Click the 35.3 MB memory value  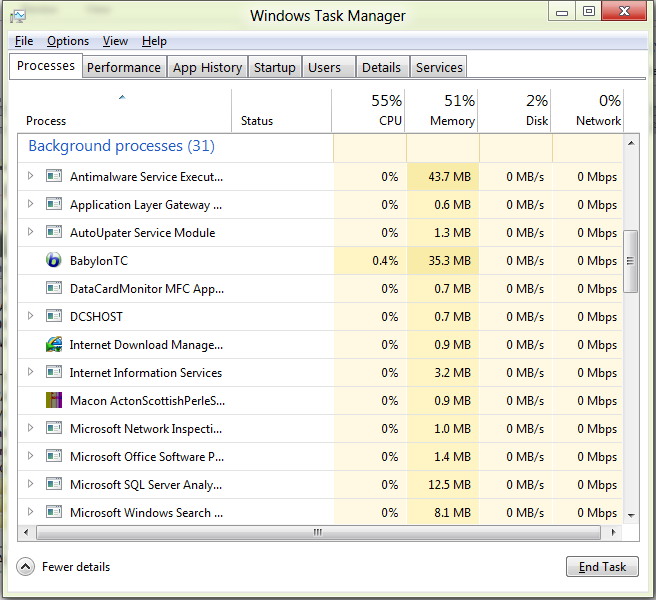coord(449,261)
